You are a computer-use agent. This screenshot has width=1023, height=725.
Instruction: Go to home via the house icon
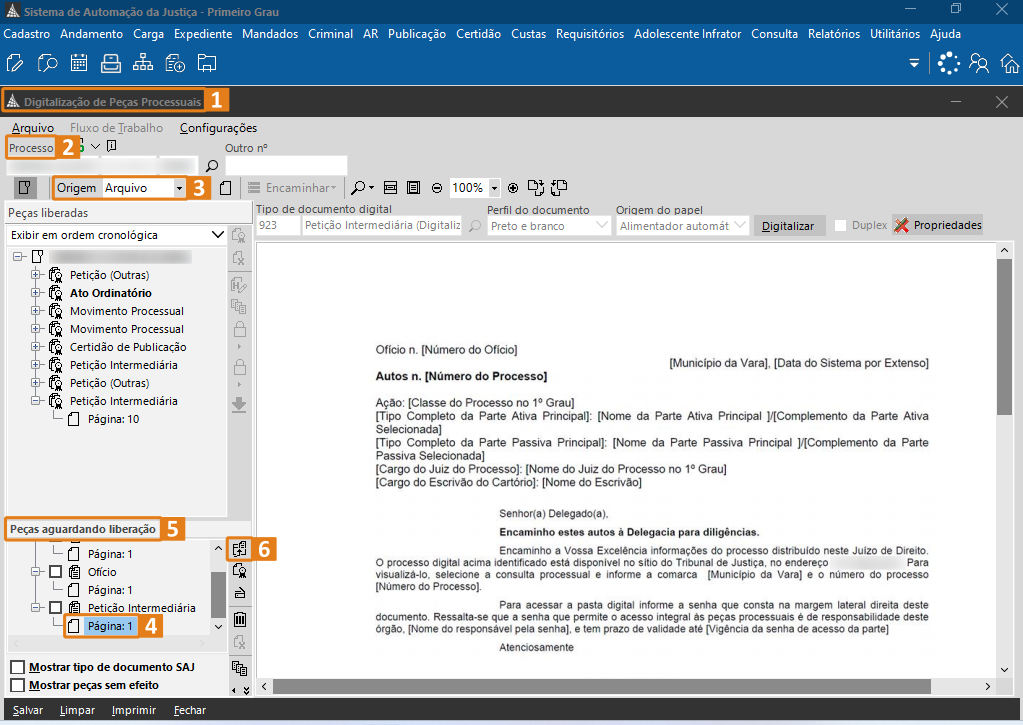(1010, 63)
